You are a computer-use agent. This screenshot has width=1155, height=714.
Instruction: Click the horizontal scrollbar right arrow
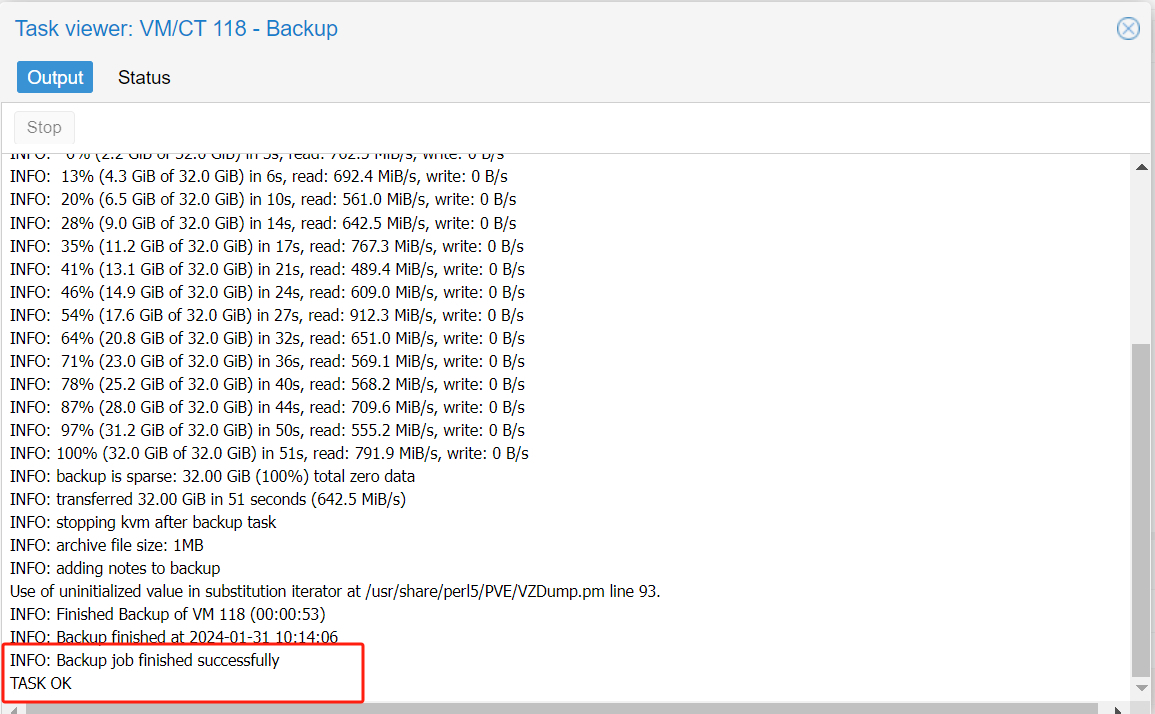point(1118,710)
